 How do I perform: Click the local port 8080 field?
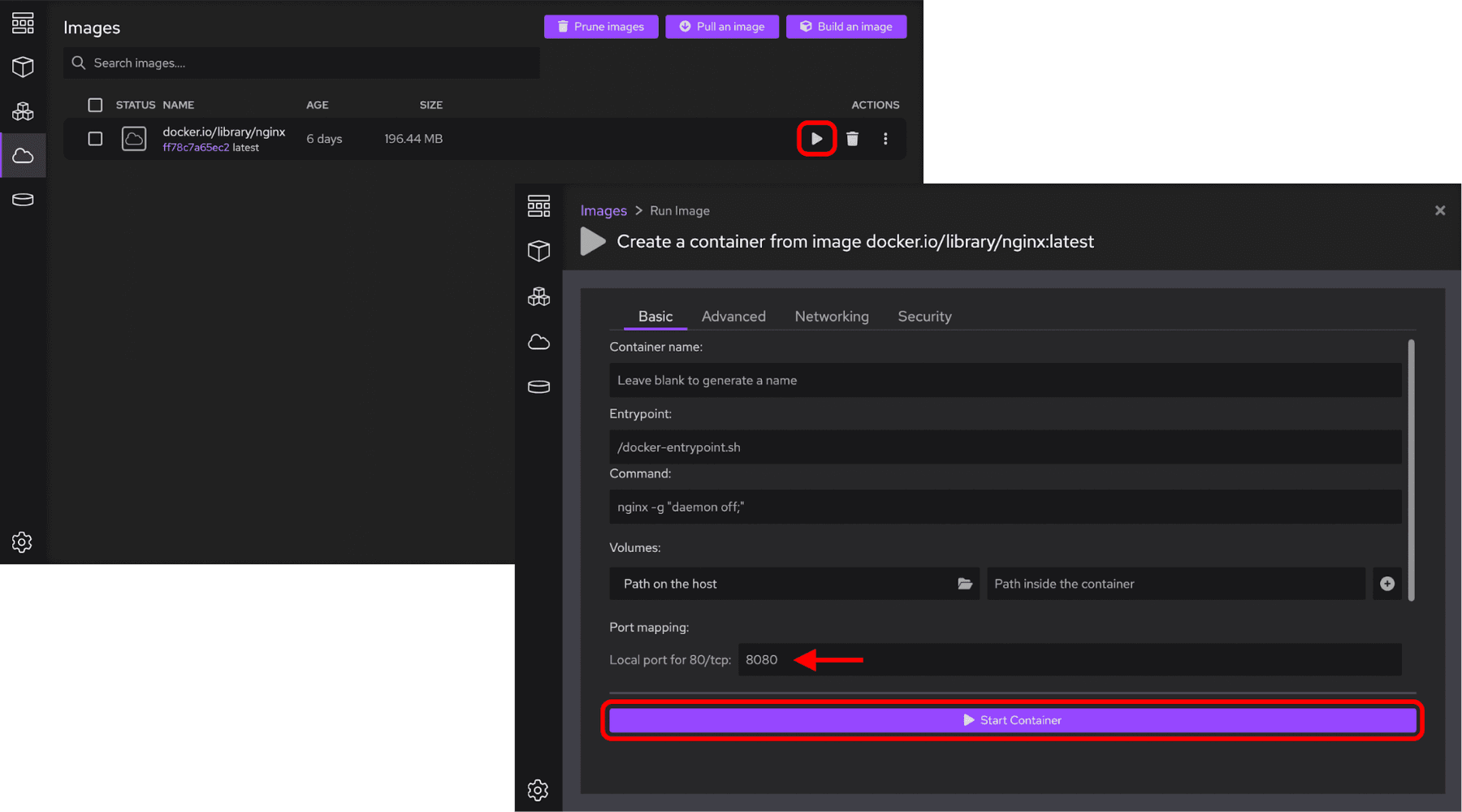[x=1070, y=659]
